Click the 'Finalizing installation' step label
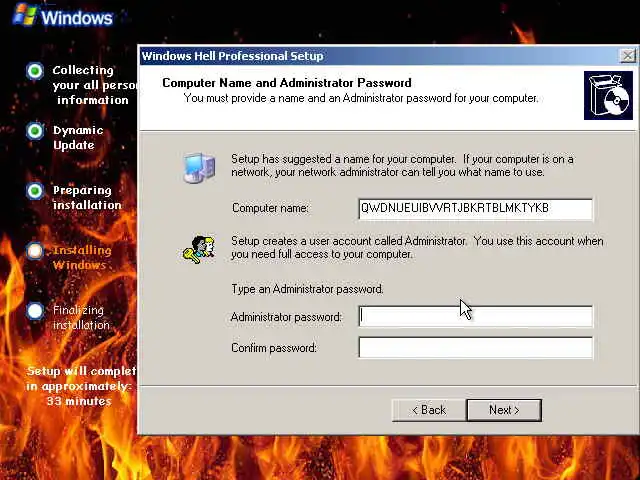This screenshot has height=480, width=640. coord(81,318)
